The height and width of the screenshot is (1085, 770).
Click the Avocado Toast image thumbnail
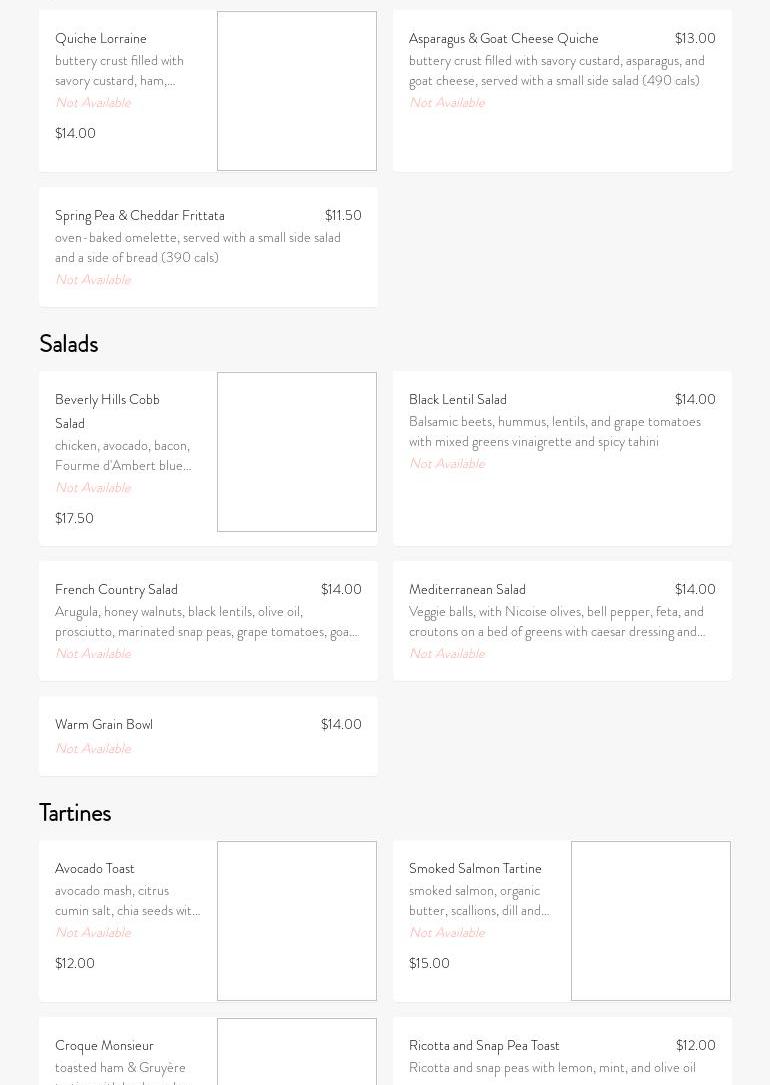[297, 921]
